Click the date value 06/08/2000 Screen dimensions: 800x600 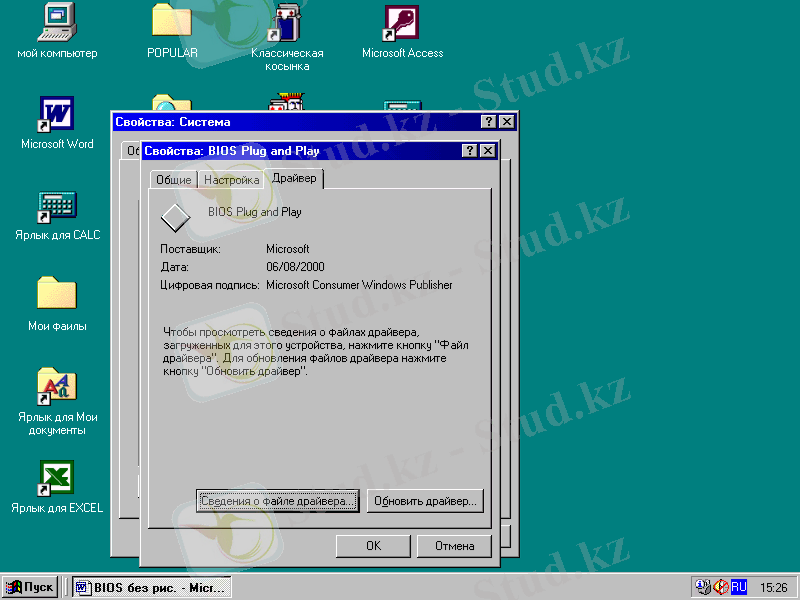point(295,267)
